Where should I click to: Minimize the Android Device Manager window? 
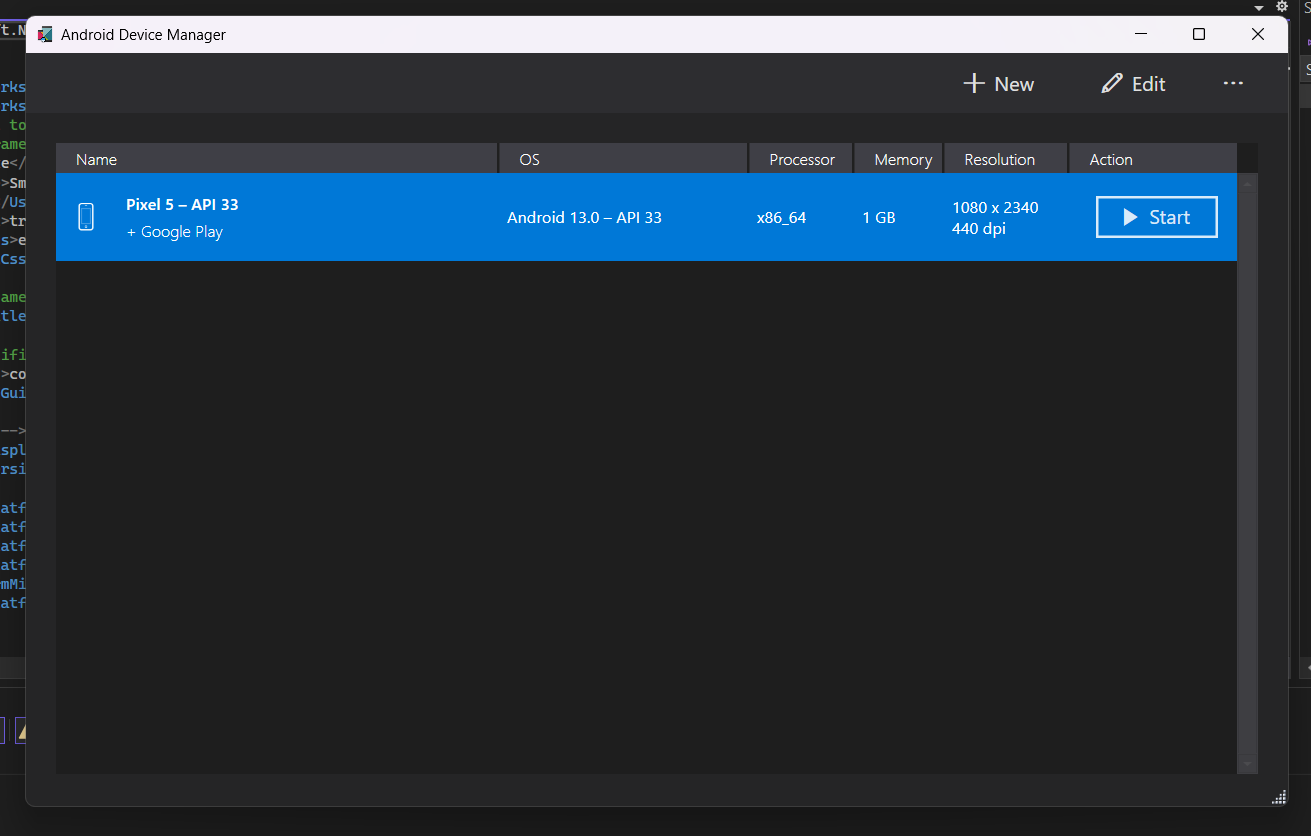(x=1141, y=34)
